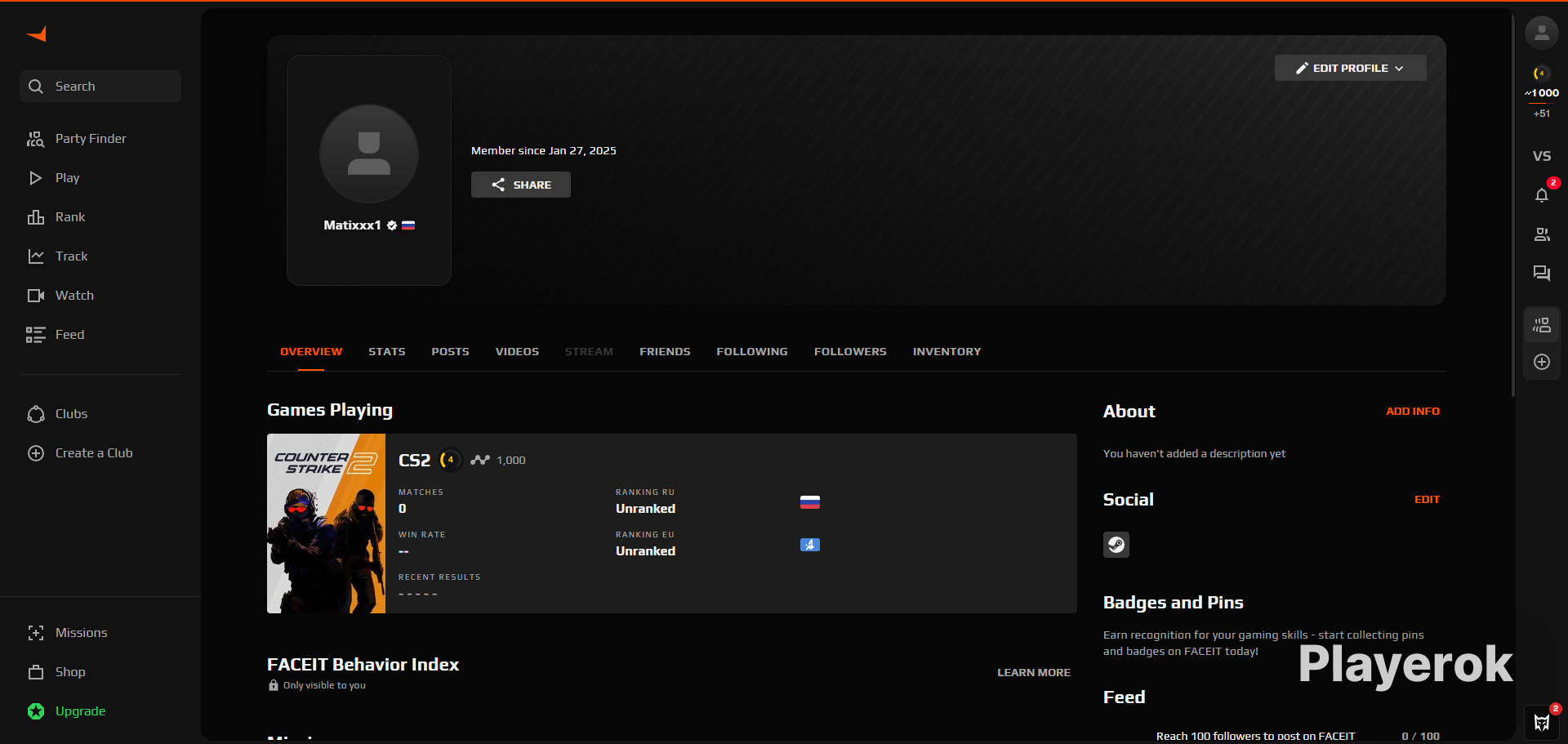Click the Counter-Strike 2 game thumbnail
The image size is (1568, 744).
click(326, 523)
